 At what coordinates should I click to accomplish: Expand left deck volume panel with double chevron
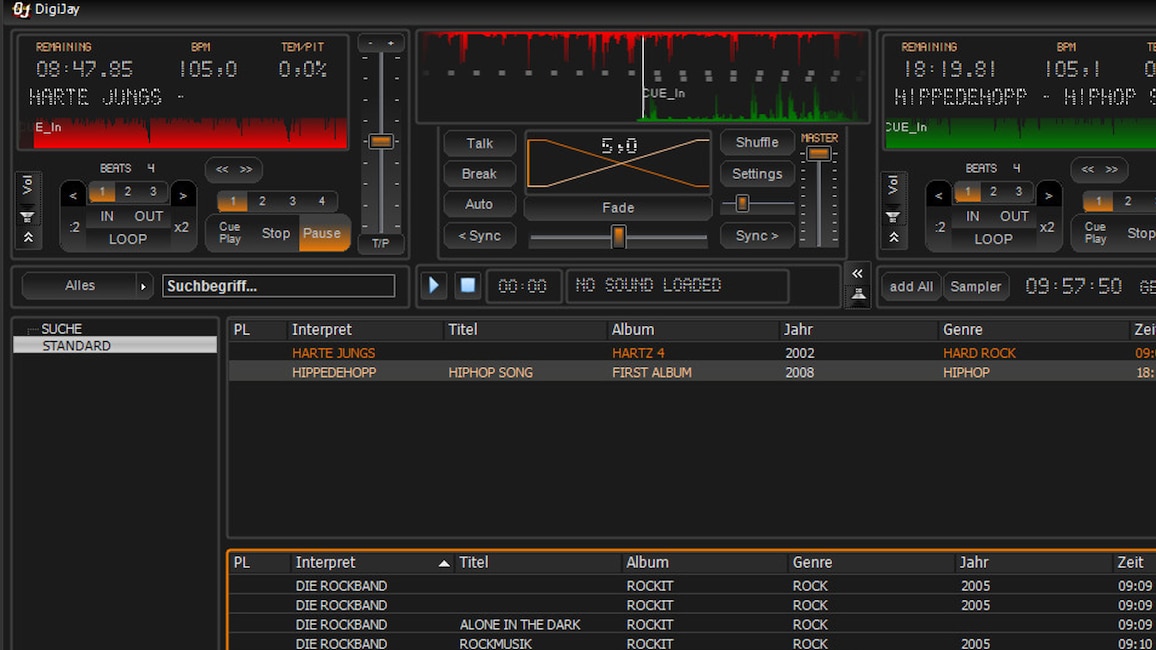pos(27,238)
